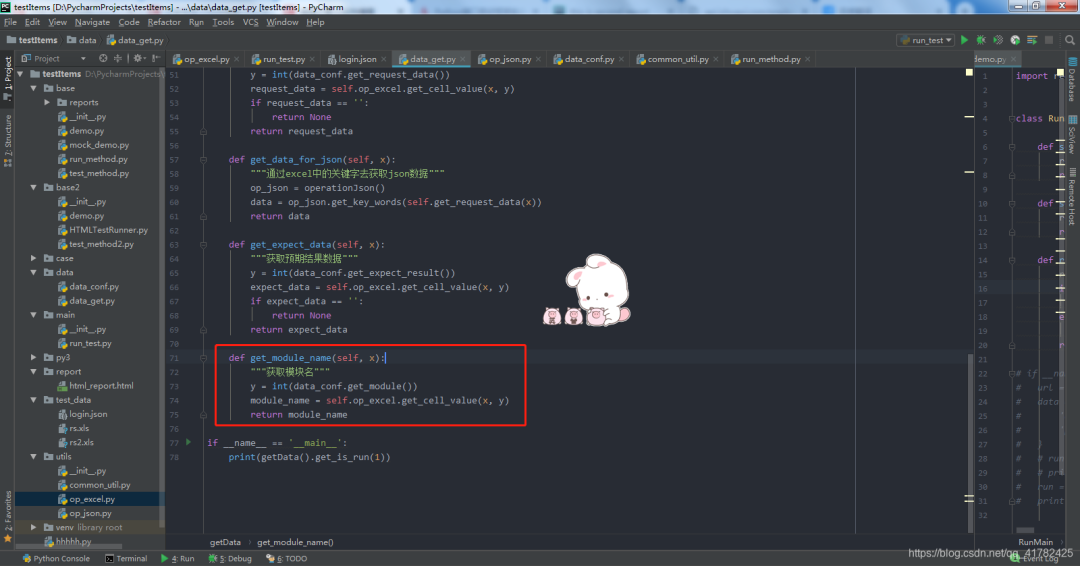The width and height of the screenshot is (1080, 566).
Task: Open the Refactor menu
Action: coord(164,22)
